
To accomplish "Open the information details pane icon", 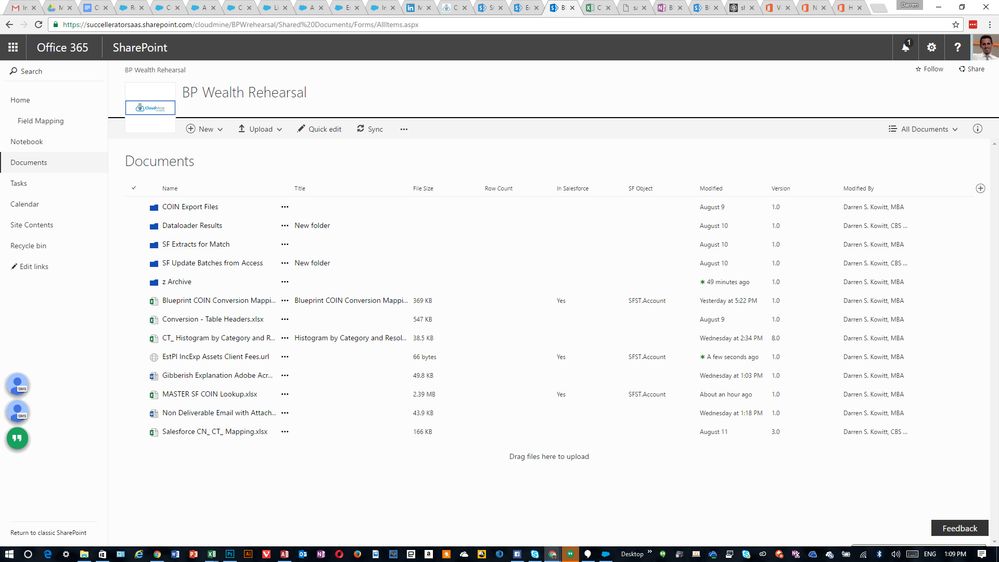I will point(977,129).
